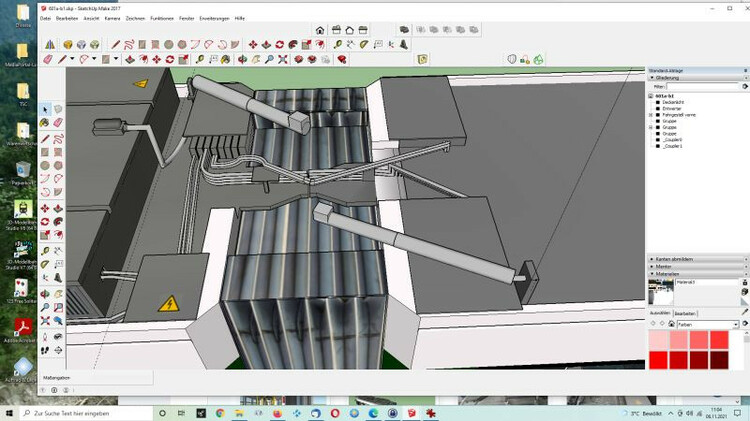
Task: Switch to the Auswählen materials tab
Action: tap(660, 313)
